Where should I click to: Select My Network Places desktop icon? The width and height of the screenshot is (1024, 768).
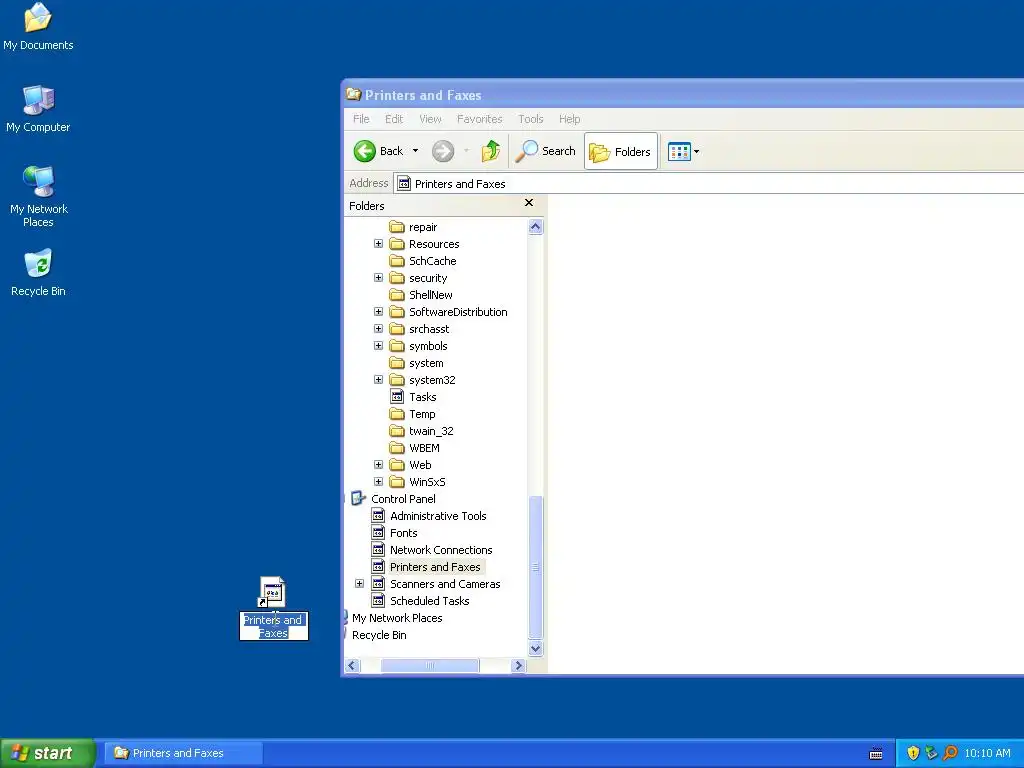(39, 196)
